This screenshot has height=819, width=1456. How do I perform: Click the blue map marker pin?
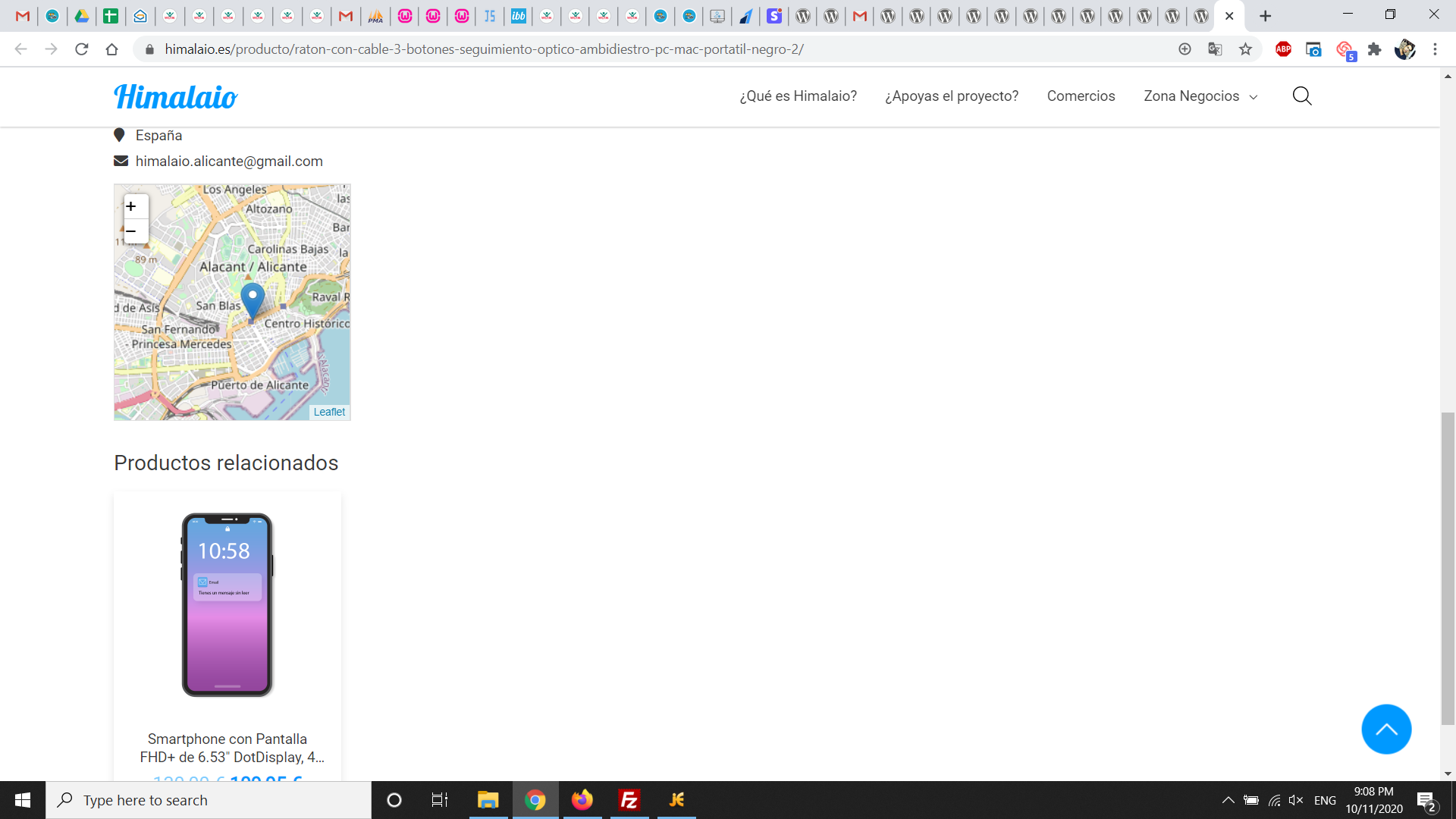(253, 302)
